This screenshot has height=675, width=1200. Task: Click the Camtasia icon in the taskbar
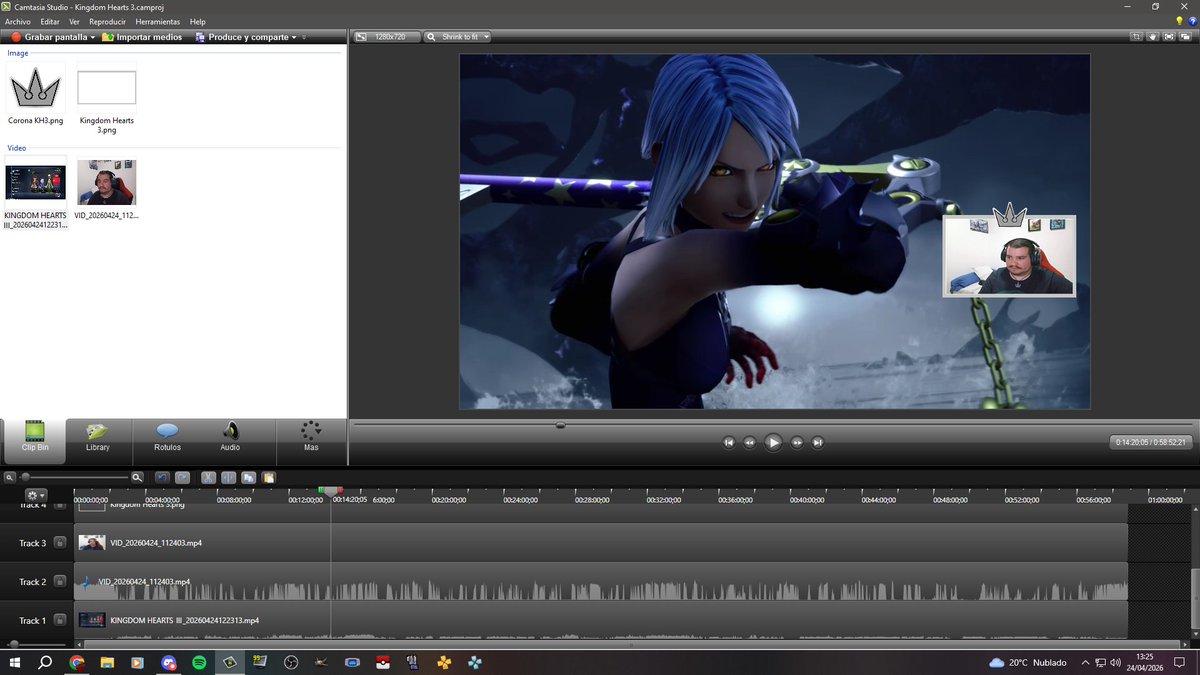pyautogui.click(x=229, y=662)
